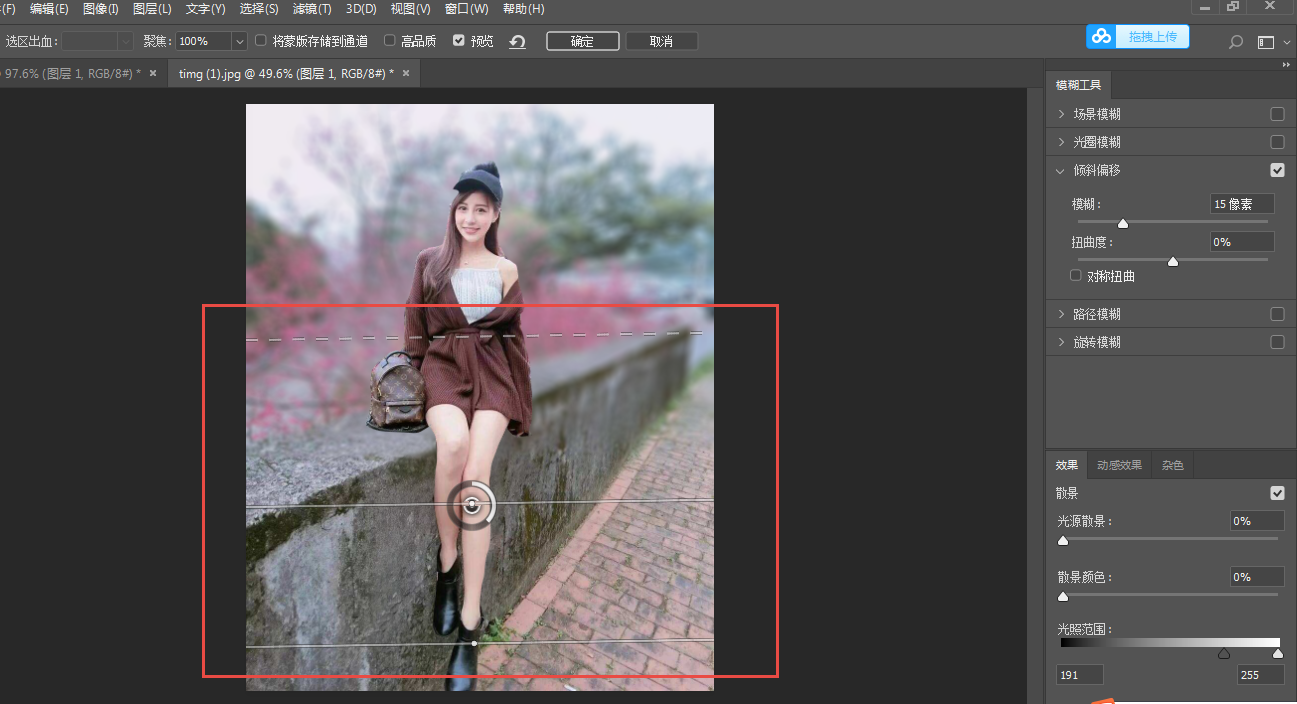Open the 滤镜(T) menu
The width and height of the screenshot is (1297, 704).
click(312, 9)
